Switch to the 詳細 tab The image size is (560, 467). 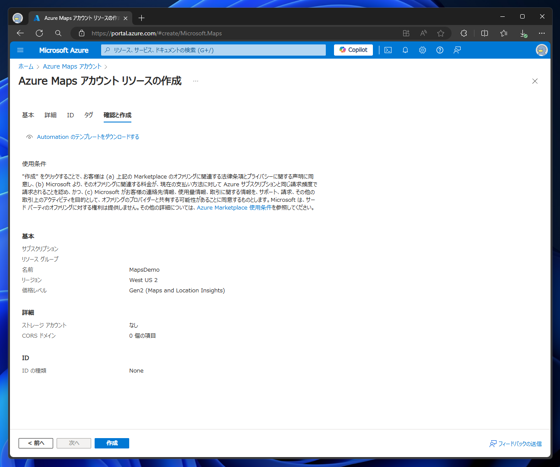[x=50, y=115]
